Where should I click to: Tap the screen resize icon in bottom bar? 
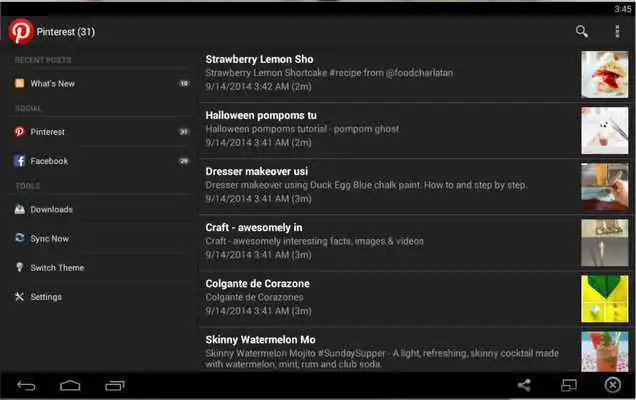pos(569,385)
